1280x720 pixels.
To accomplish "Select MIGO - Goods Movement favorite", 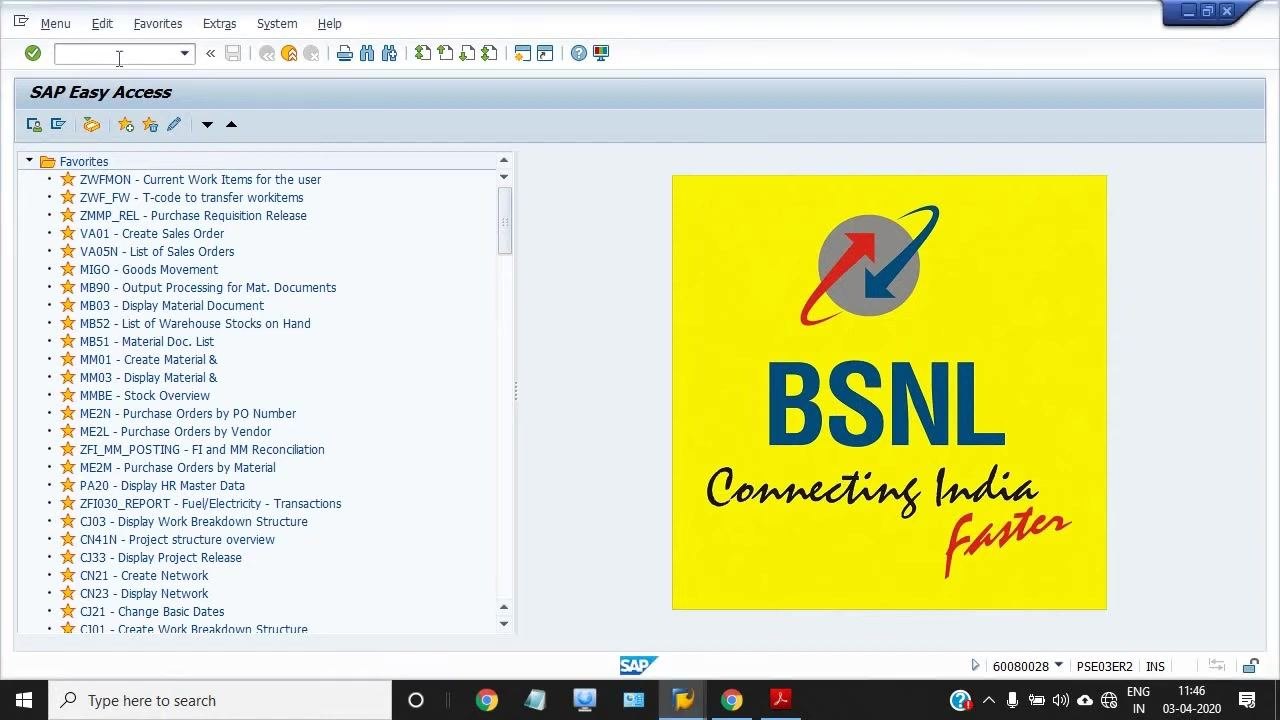I will (149, 269).
